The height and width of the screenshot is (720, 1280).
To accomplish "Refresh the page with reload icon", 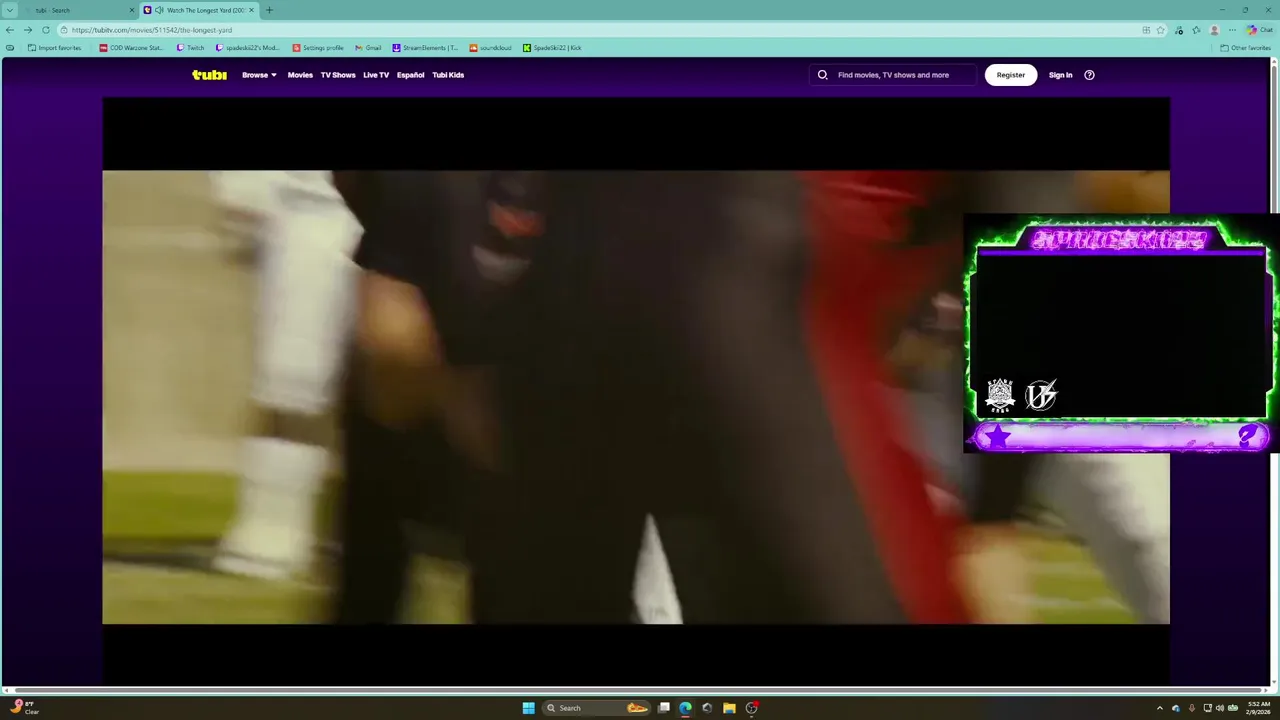I will click(x=46, y=30).
